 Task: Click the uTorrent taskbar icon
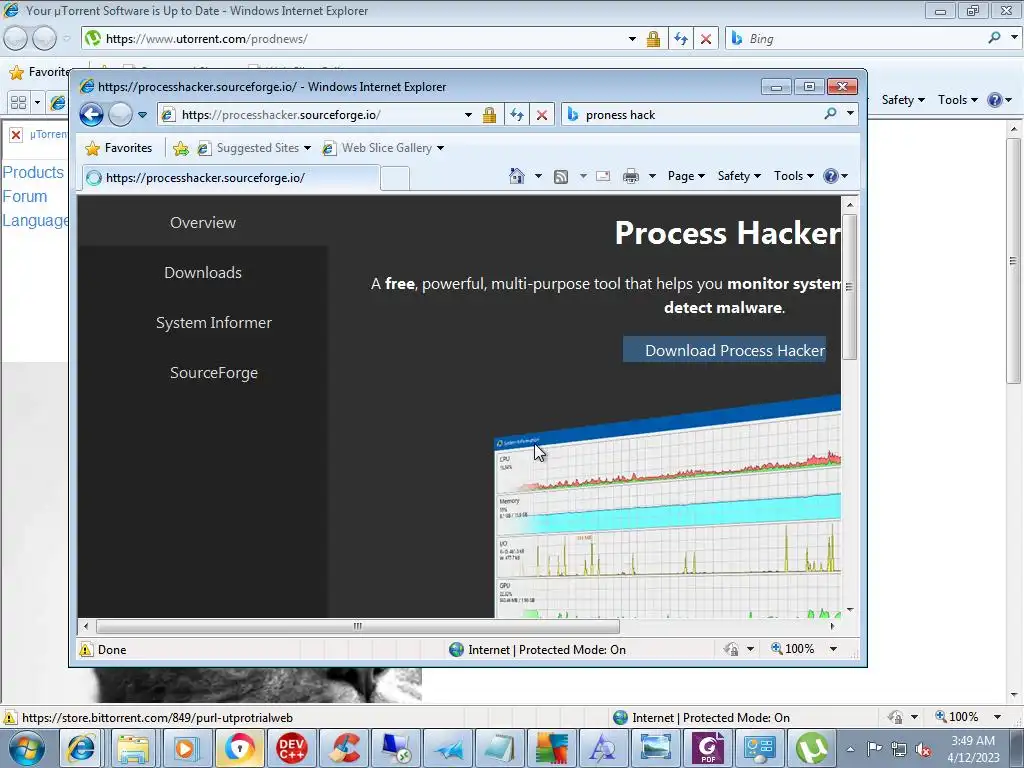pyautogui.click(x=811, y=748)
